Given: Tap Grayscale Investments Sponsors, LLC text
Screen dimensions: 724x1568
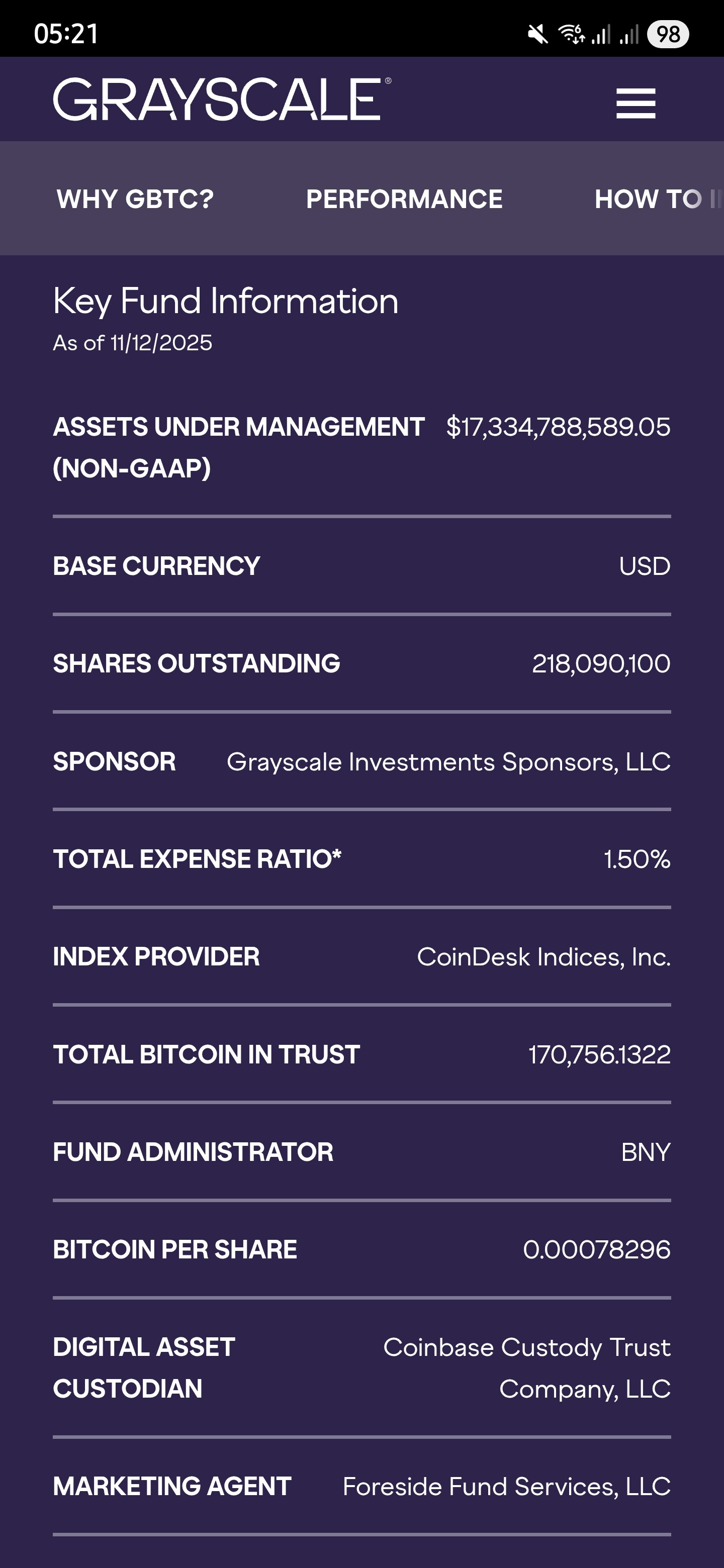Looking at the screenshot, I should [x=448, y=762].
